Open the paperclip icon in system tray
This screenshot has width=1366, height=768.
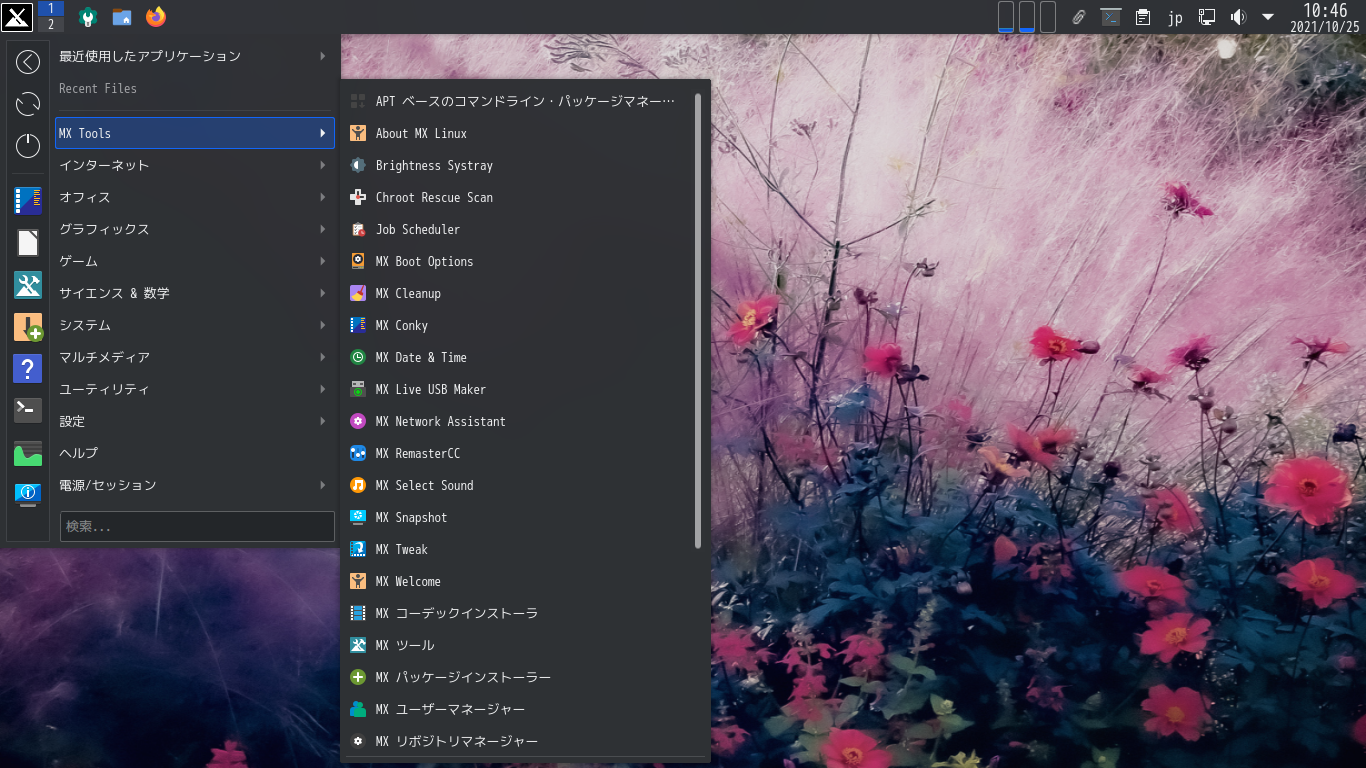coord(1078,17)
